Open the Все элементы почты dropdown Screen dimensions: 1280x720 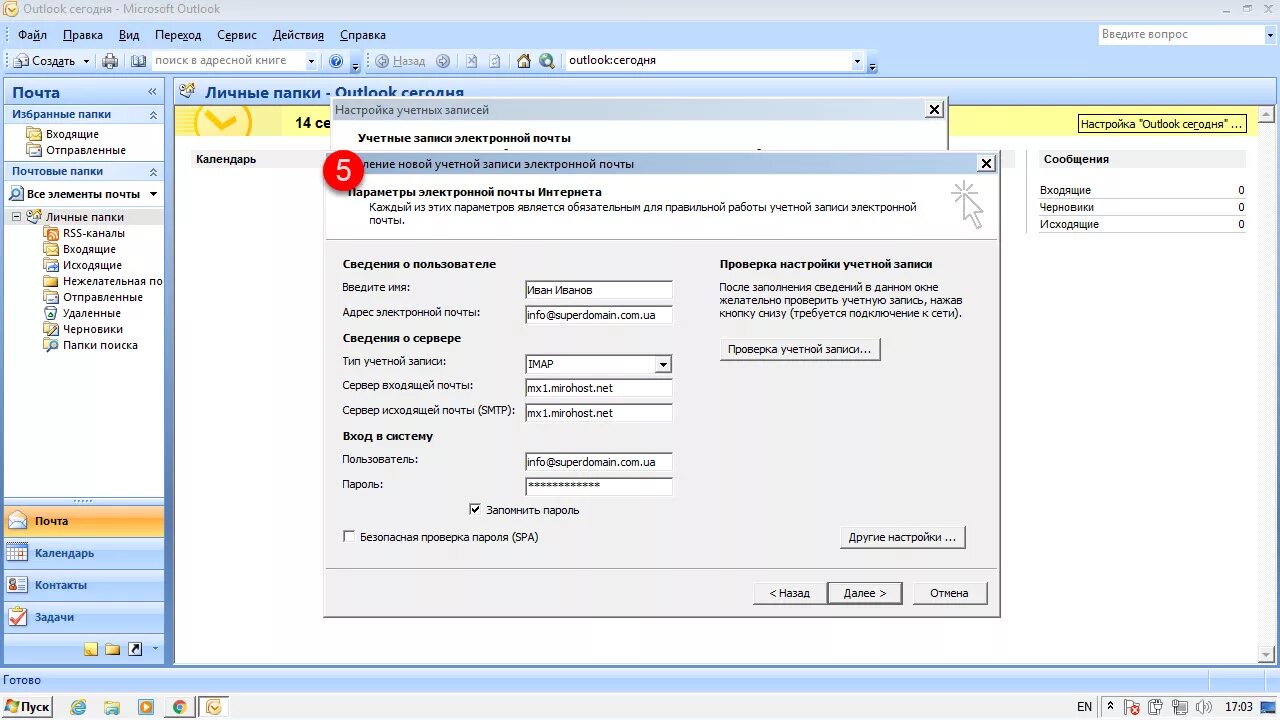pyautogui.click(x=153, y=194)
